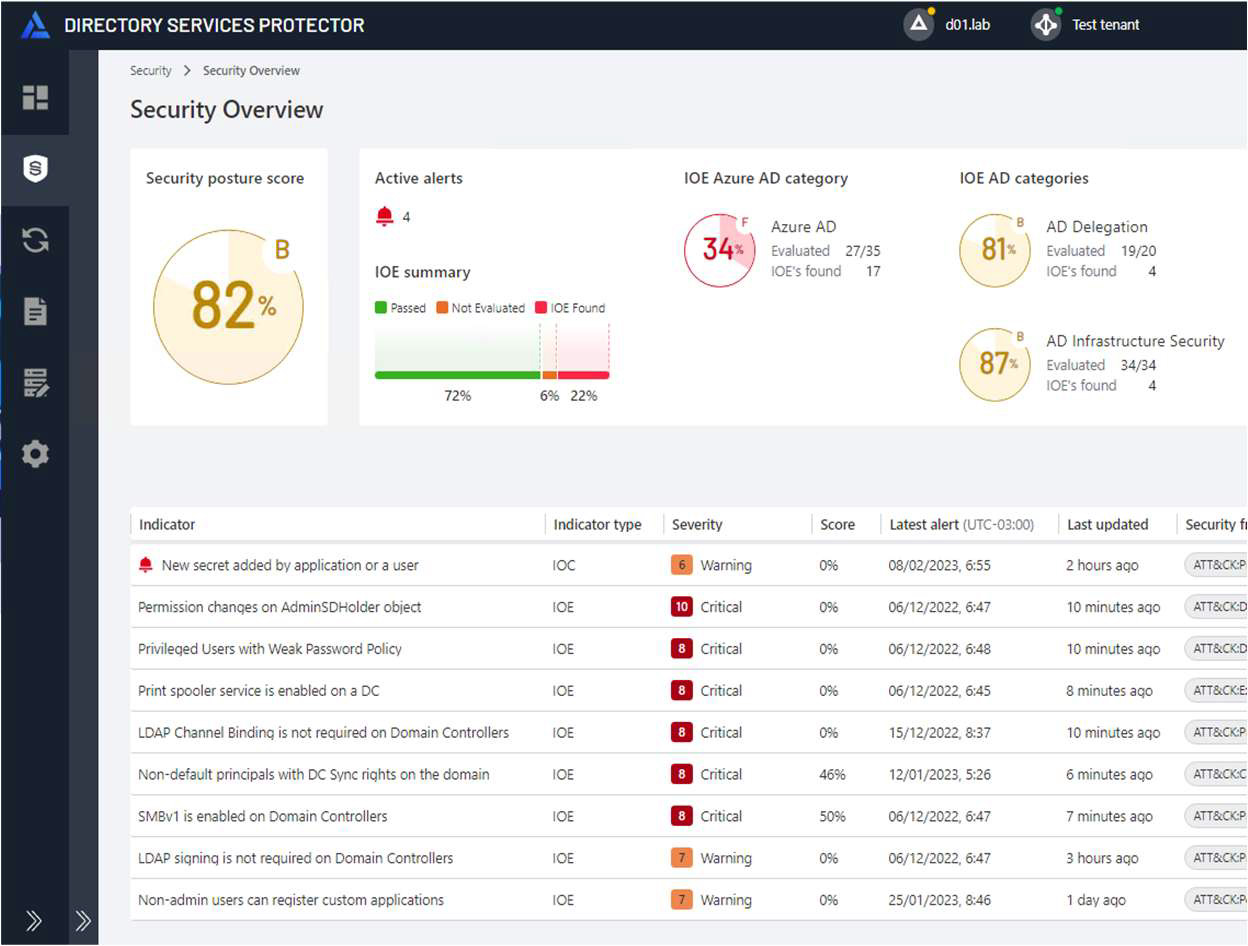Click the Directory Services Protector logo

click(x=36, y=25)
